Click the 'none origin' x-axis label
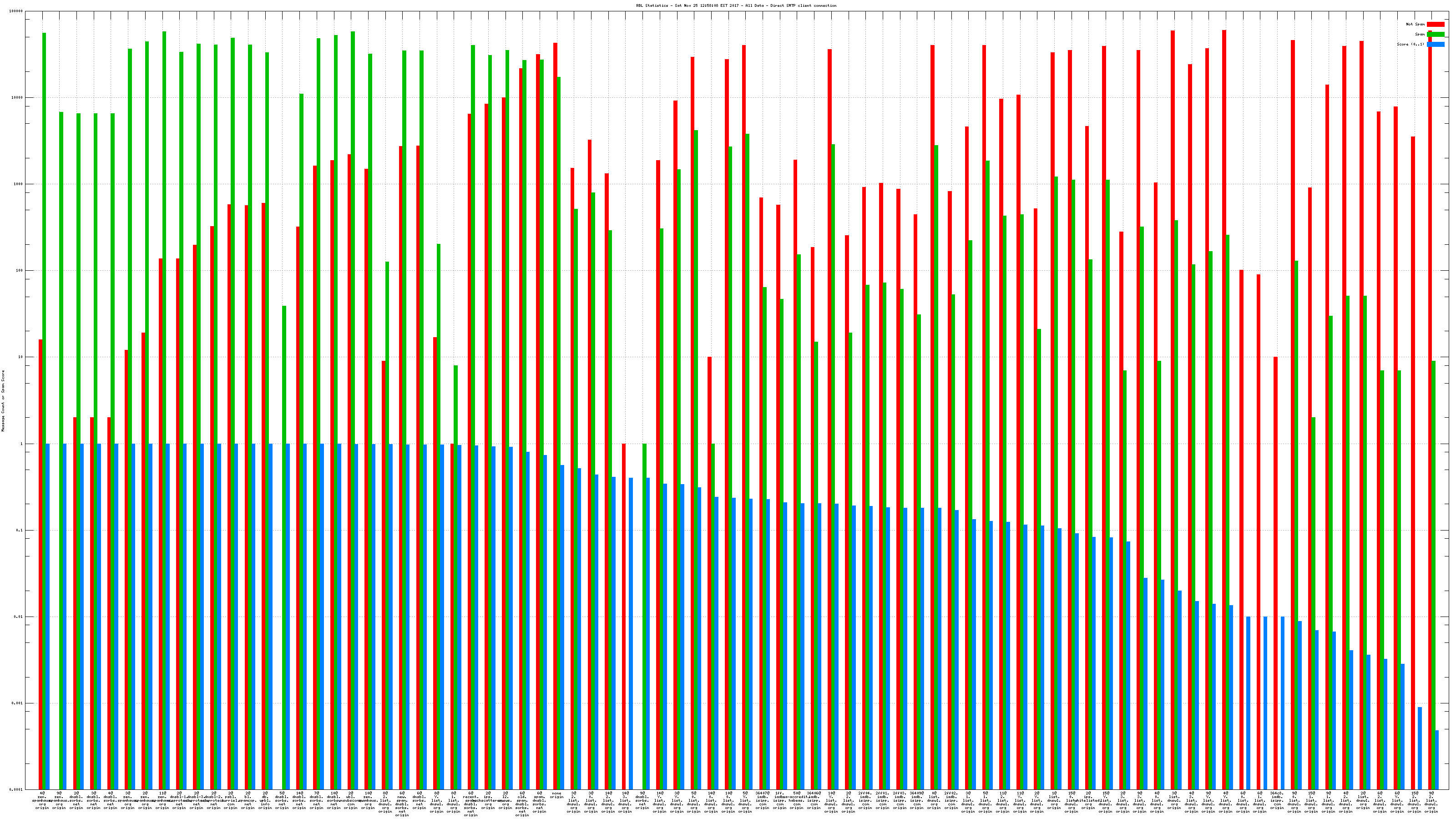 tap(556, 795)
